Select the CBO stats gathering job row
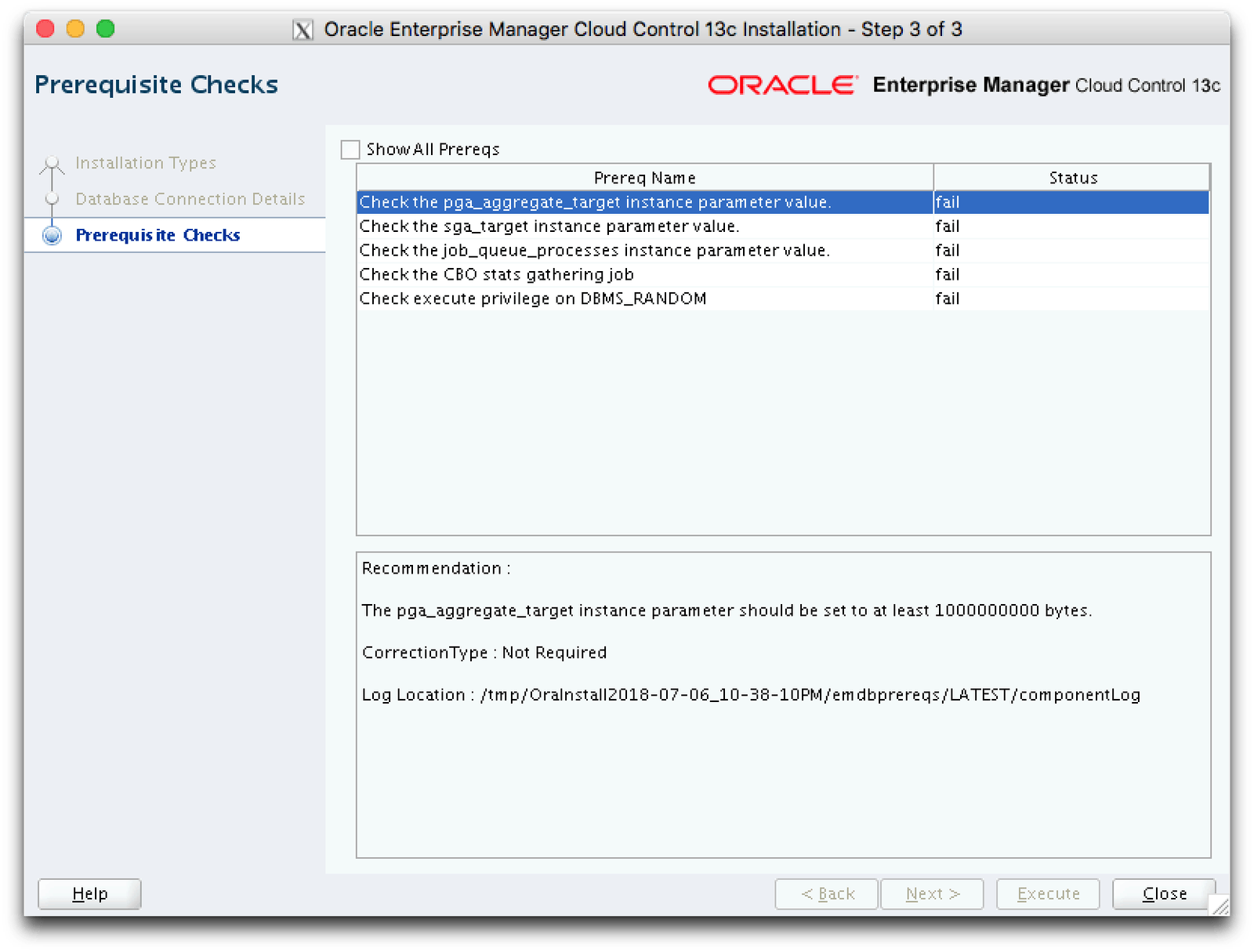This screenshot has height=952, width=1254. click(x=496, y=275)
